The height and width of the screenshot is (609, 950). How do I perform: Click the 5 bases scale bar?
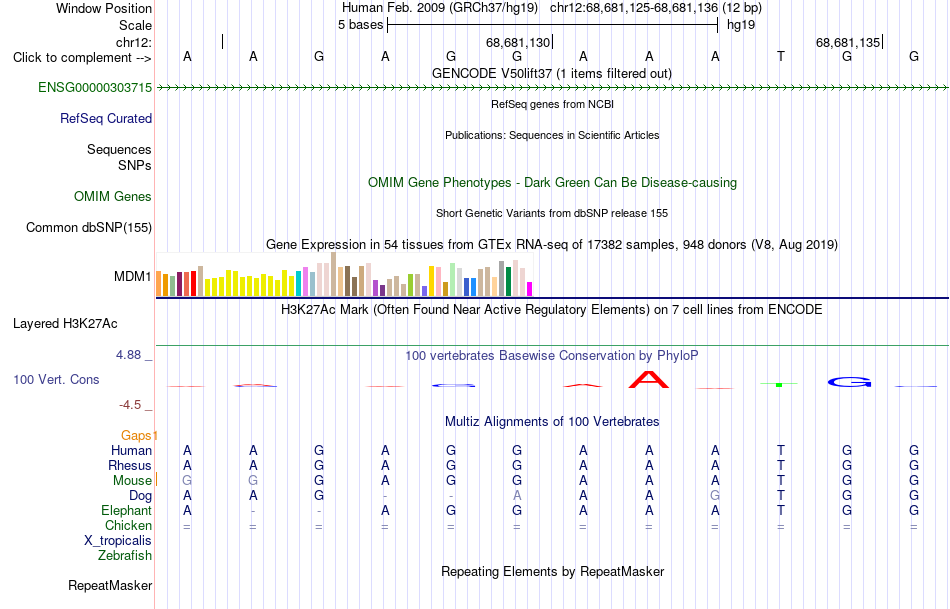(x=553, y=25)
